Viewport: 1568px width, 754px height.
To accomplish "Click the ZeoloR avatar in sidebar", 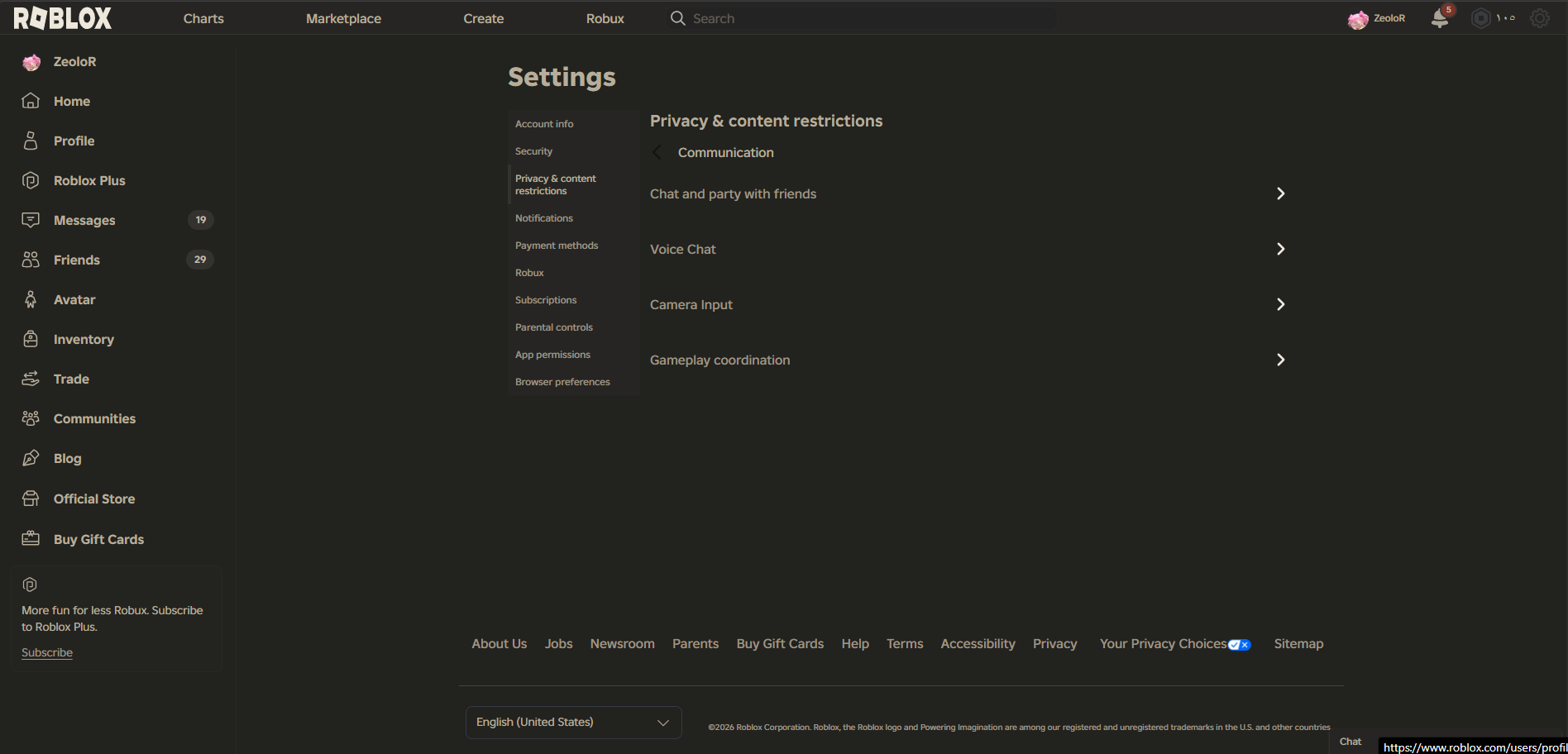I will 31,62.
